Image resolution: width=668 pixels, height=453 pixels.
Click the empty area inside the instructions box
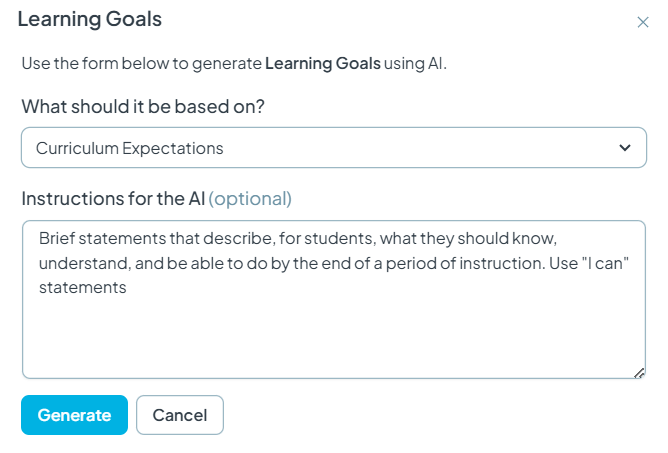334,337
